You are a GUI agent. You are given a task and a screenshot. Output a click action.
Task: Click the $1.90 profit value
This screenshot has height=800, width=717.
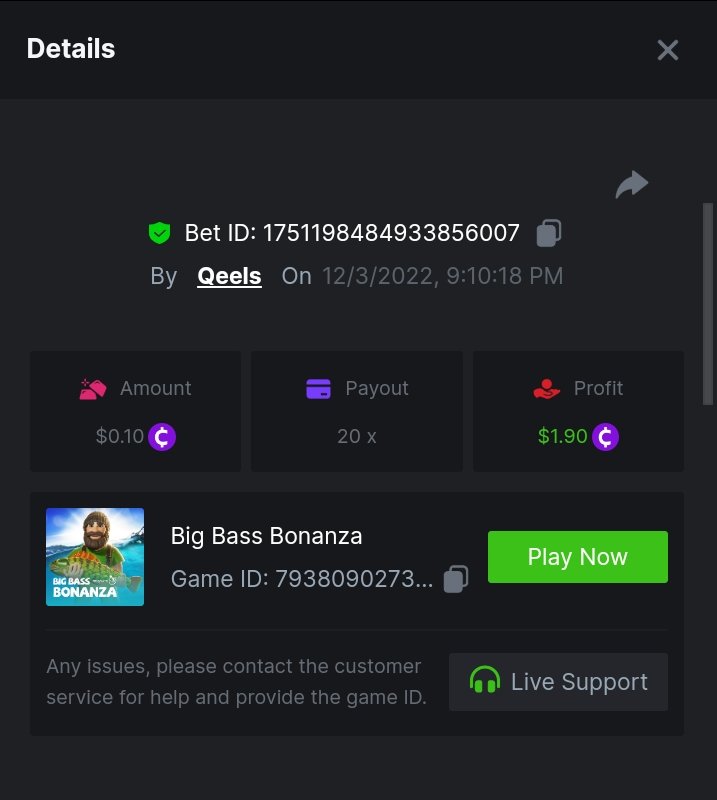click(x=562, y=437)
